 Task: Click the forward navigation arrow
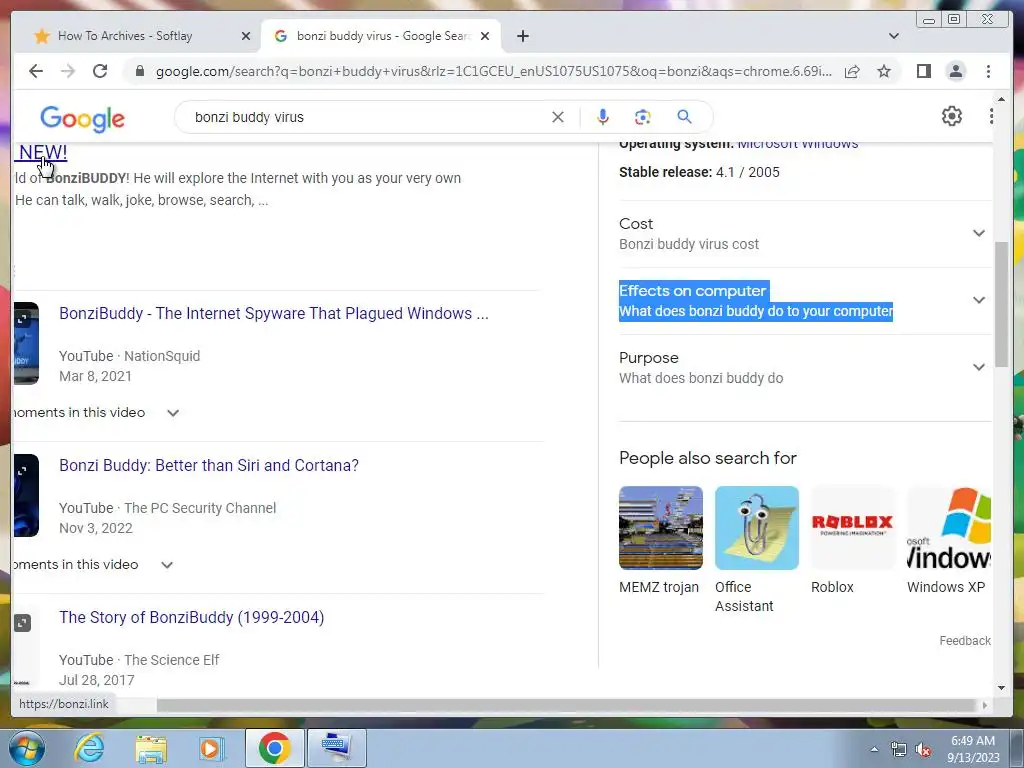(68, 71)
